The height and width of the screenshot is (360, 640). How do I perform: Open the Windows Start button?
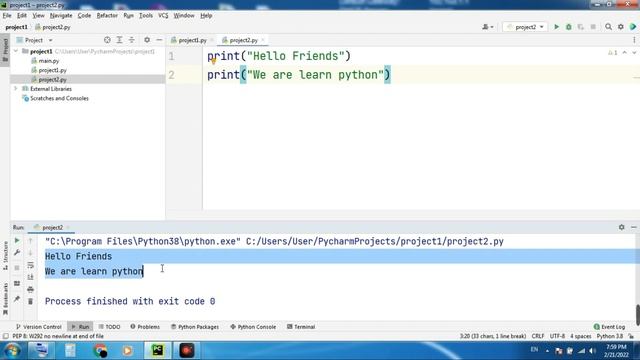(x=12, y=351)
